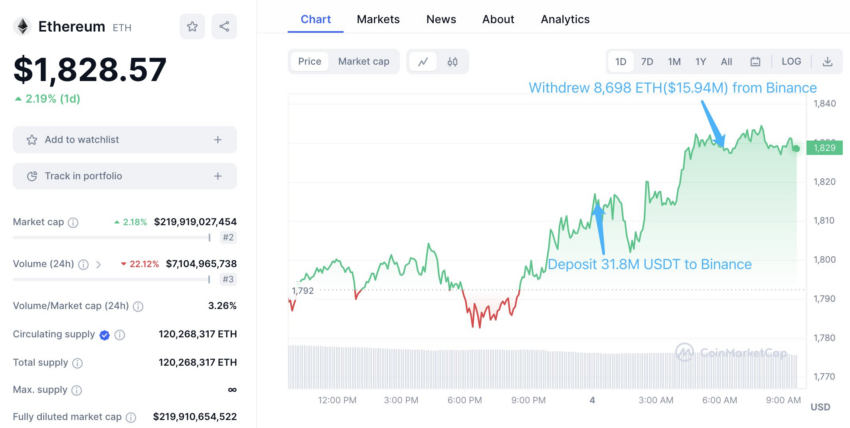This screenshot has height=428, width=850.
Task: Show Market cap info tooltip icon
Action: tap(73, 222)
